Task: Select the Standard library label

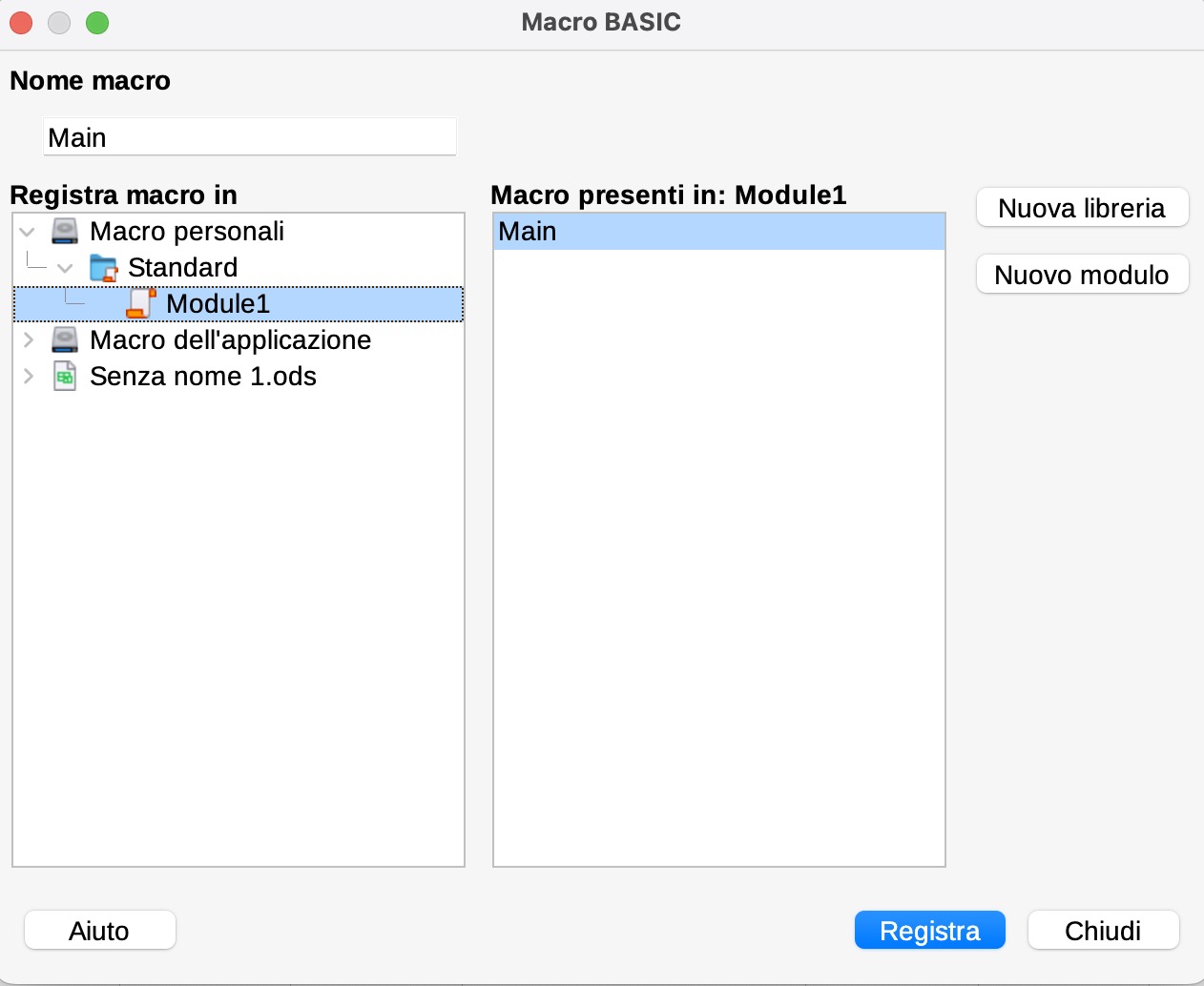Action: 182,268
